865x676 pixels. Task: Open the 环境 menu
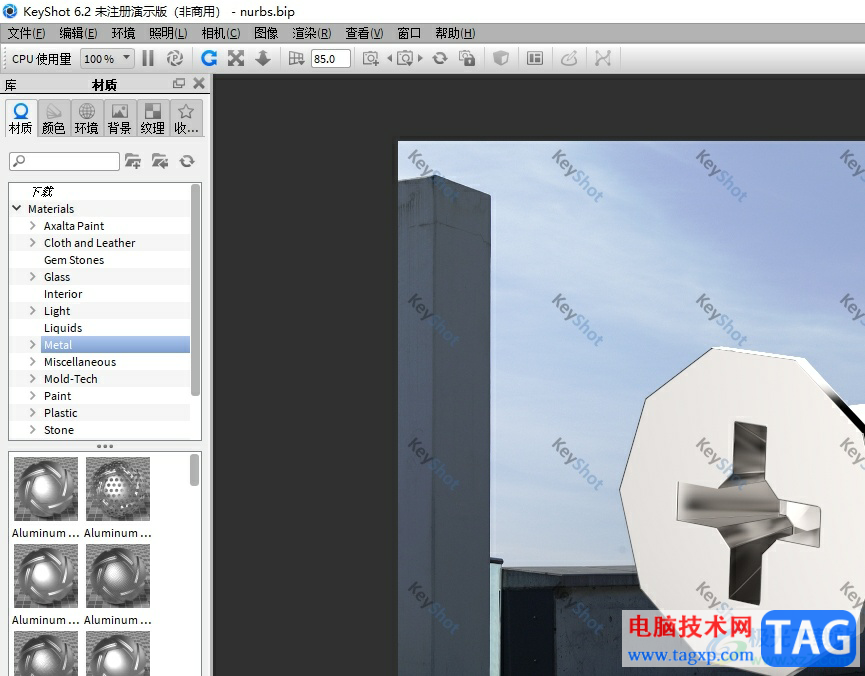(x=123, y=33)
